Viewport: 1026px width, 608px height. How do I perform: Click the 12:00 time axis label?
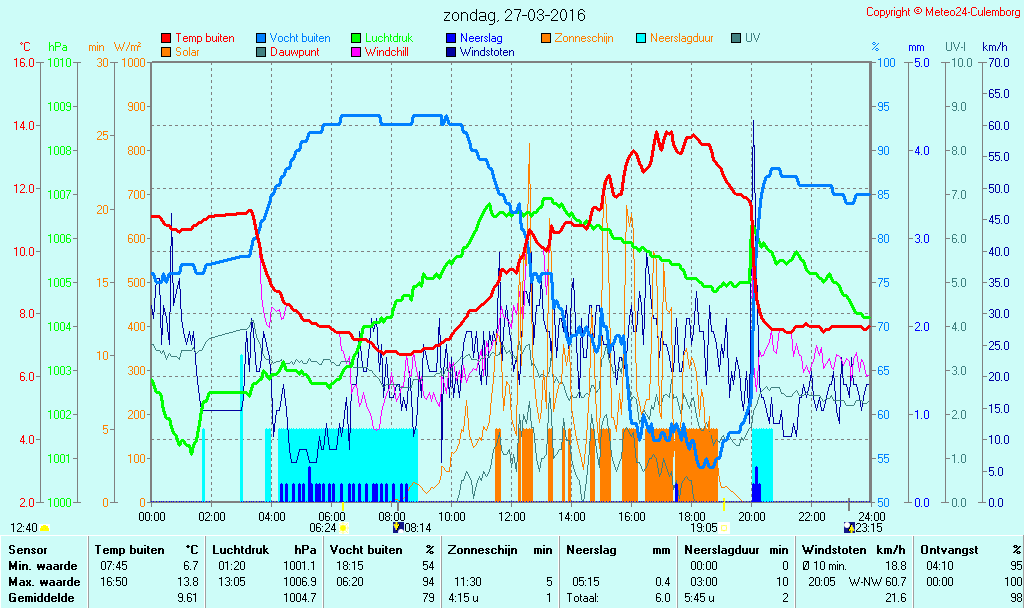click(x=511, y=516)
